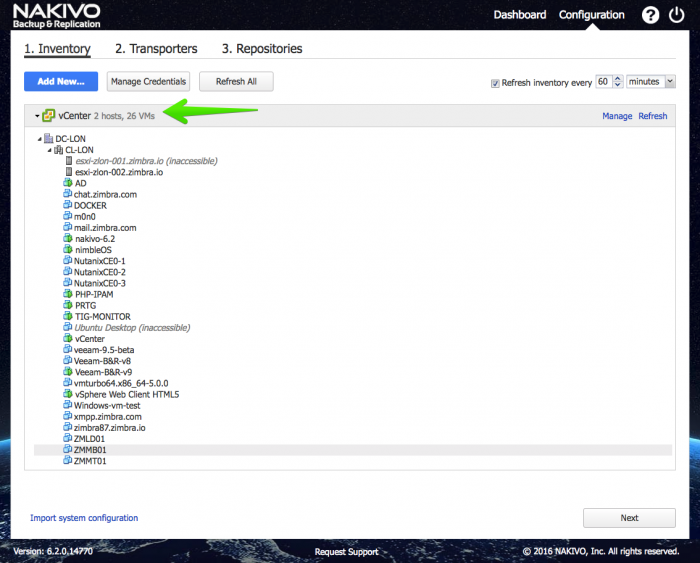The height and width of the screenshot is (563, 700).
Task: Click the vCenter inventory icon in header
Action: pyautogui.click(x=48, y=116)
